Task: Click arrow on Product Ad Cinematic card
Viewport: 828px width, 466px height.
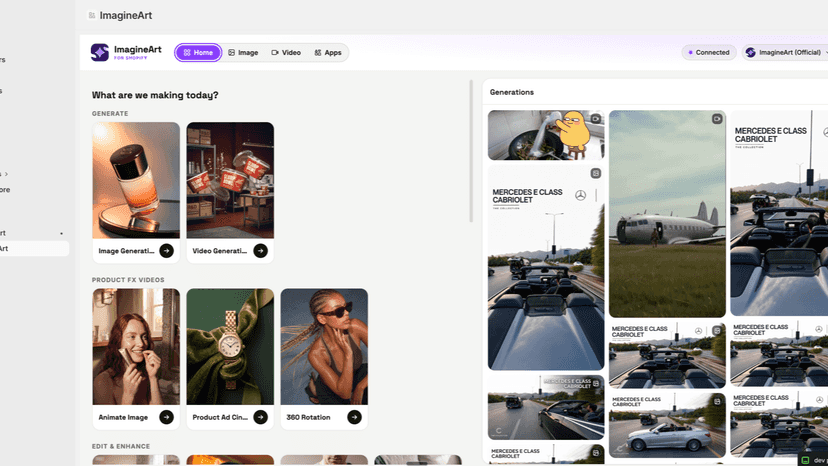Action: pos(260,417)
